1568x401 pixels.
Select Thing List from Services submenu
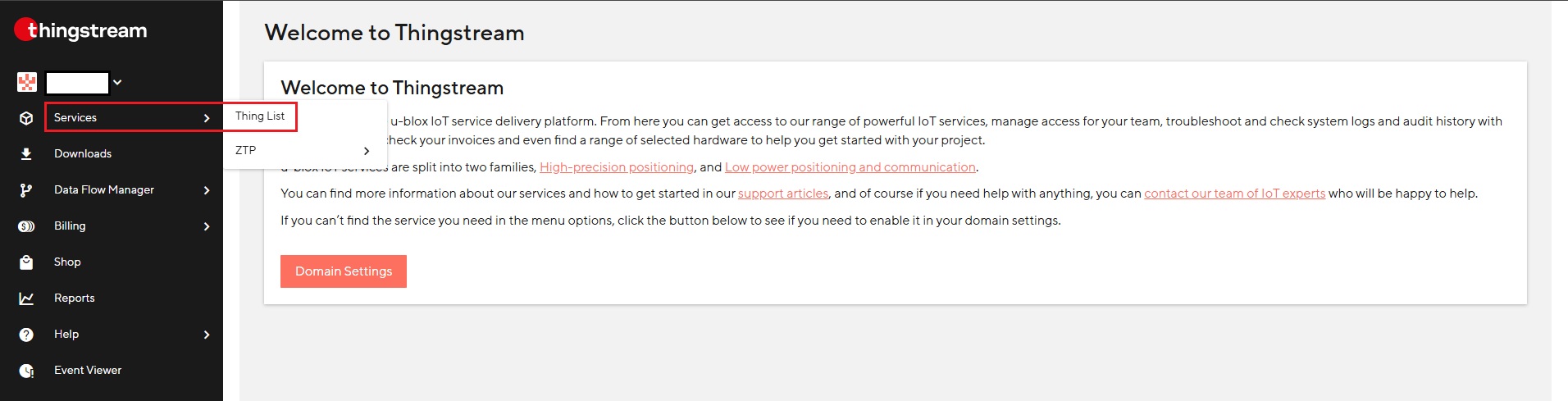tap(260, 116)
